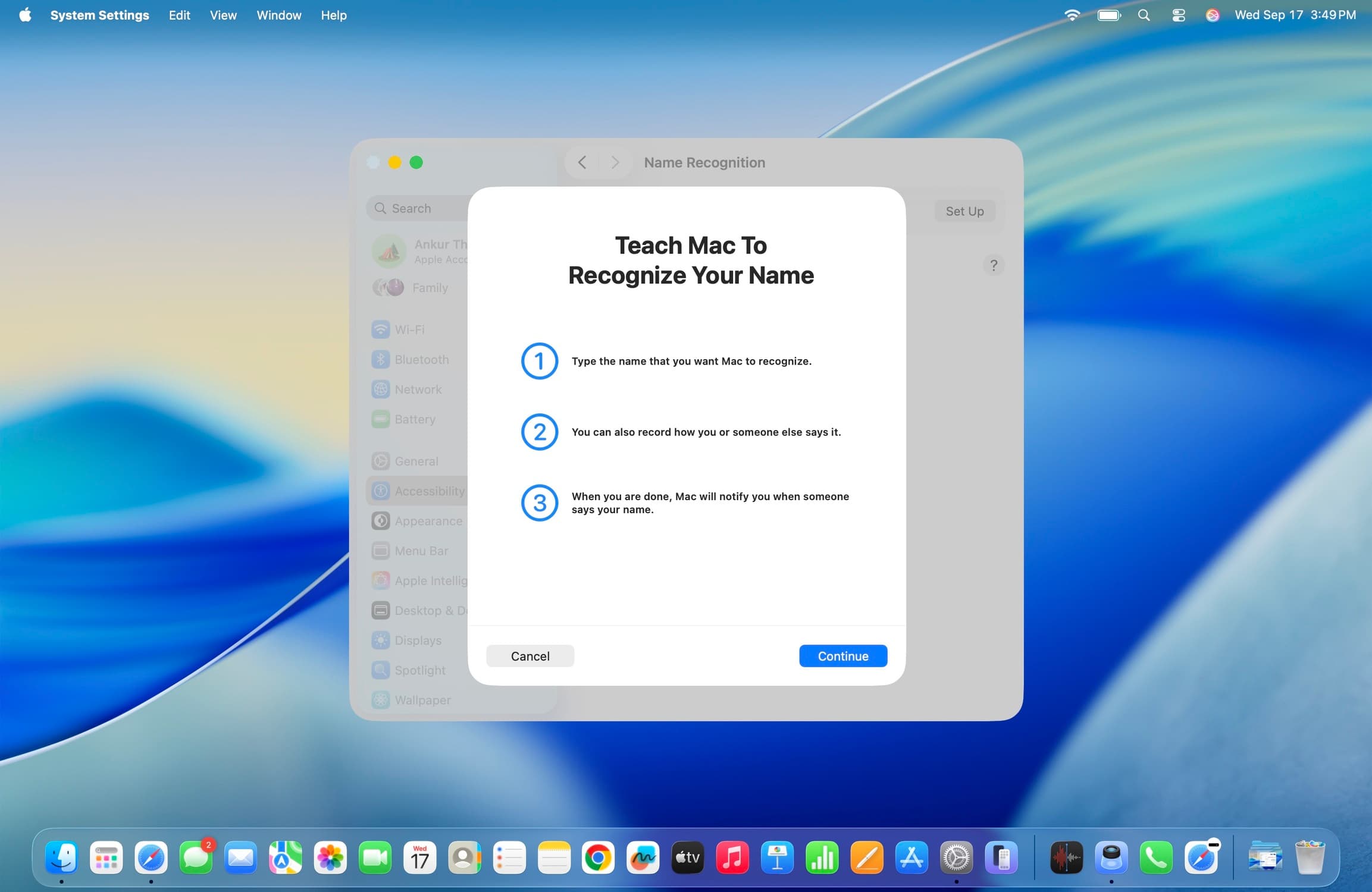
Task: Open Spotlight search from the menu bar
Action: point(1143,15)
